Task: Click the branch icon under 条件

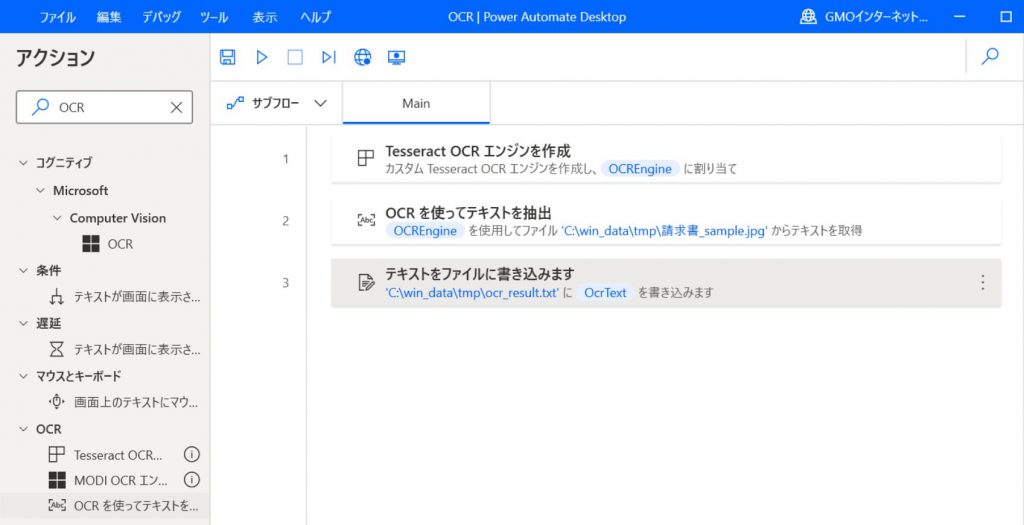Action: pos(57,298)
